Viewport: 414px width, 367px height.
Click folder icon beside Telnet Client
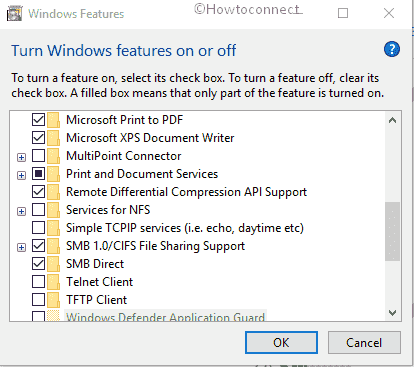[x=53, y=282]
